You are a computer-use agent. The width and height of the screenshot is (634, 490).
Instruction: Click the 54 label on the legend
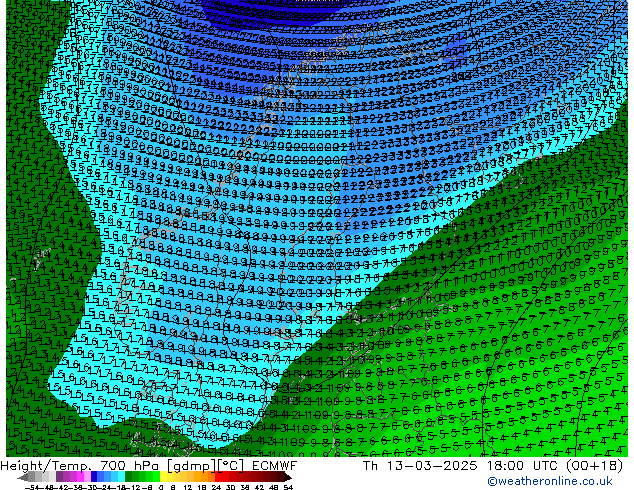pos(288,487)
